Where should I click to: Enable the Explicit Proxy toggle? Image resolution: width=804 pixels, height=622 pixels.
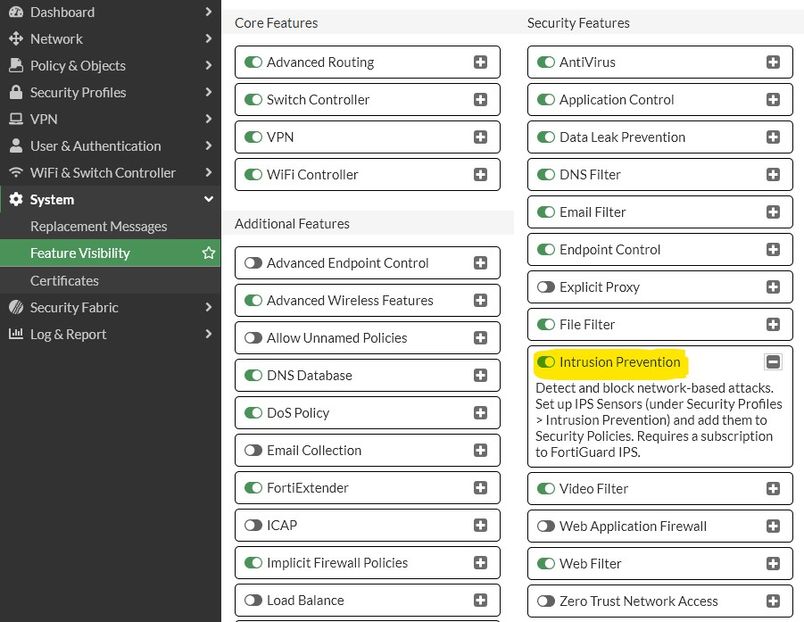click(x=546, y=287)
